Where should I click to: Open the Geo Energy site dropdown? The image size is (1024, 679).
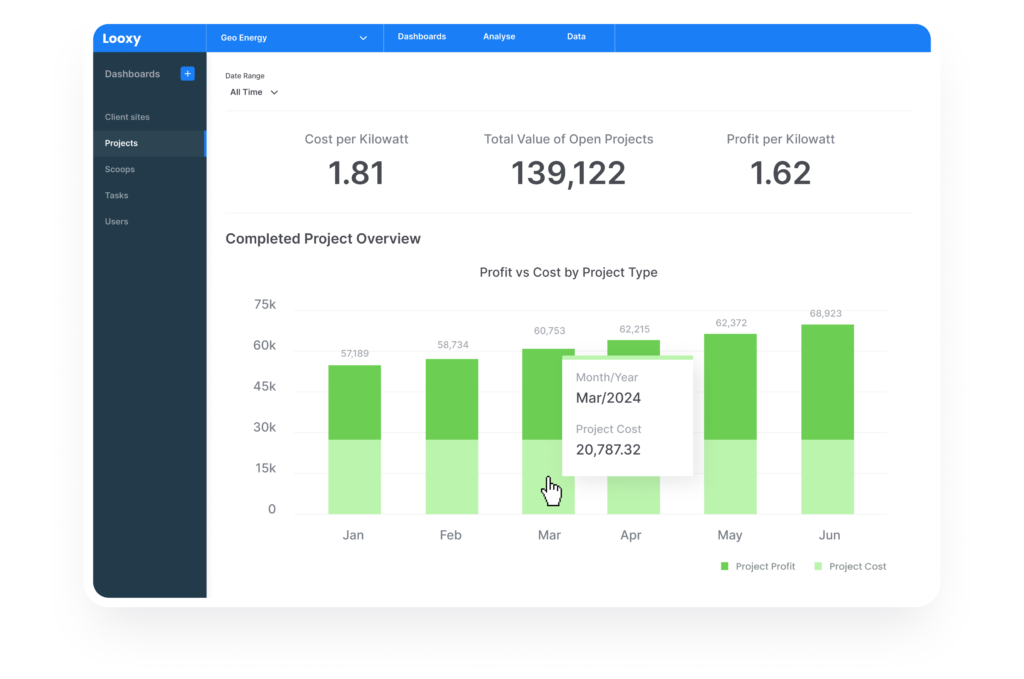(x=293, y=37)
